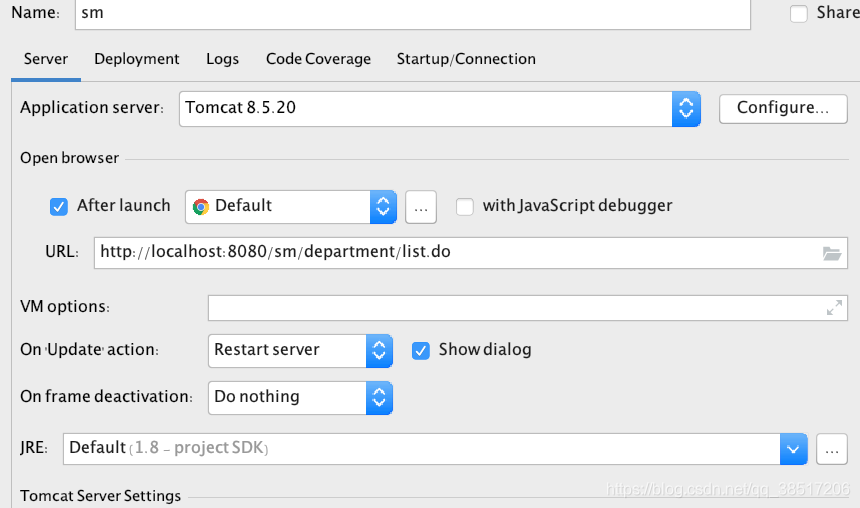
Task: Click the Chrome icon in browser selector
Action: tap(201, 207)
